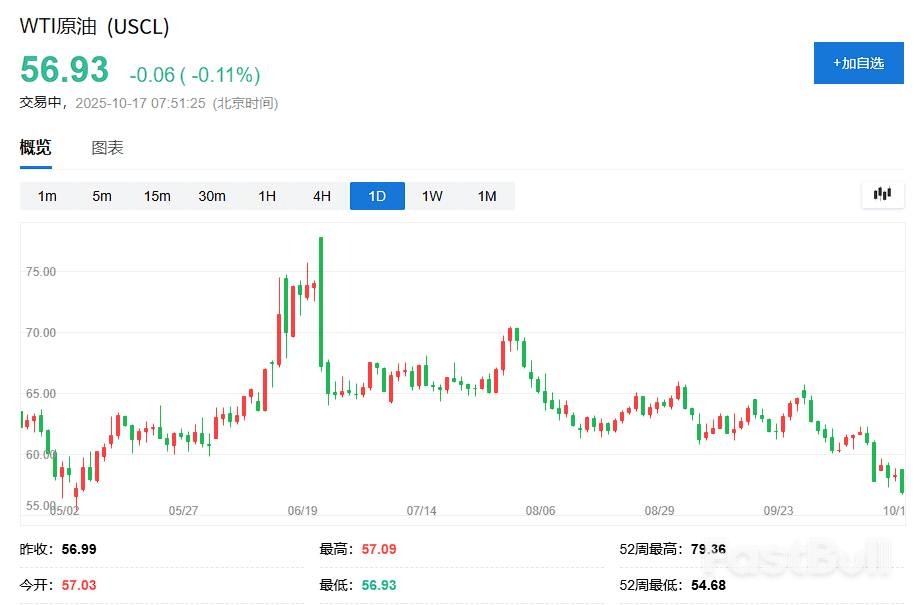Enable the 30m interval

212,196
